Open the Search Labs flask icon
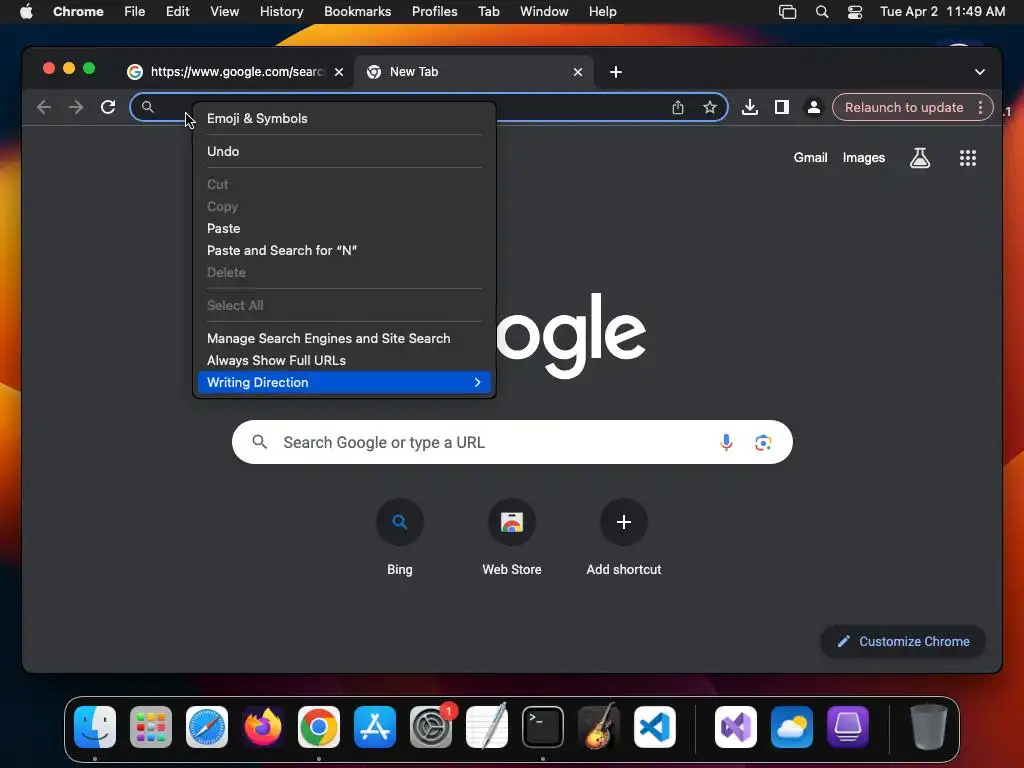Image resolution: width=1024 pixels, height=768 pixels. (x=920, y=157)
